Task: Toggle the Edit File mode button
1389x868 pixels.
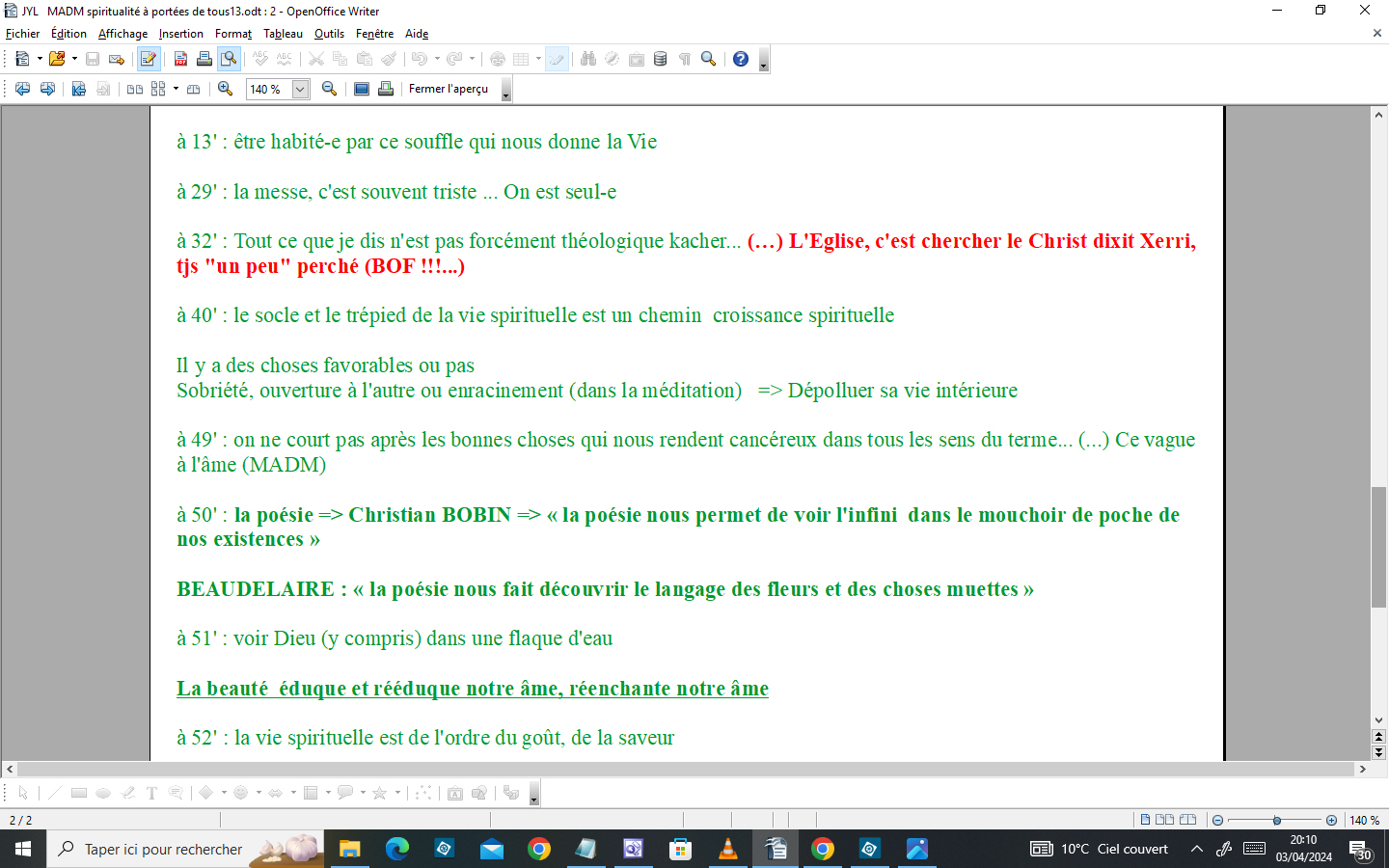Action: point(148,59)
